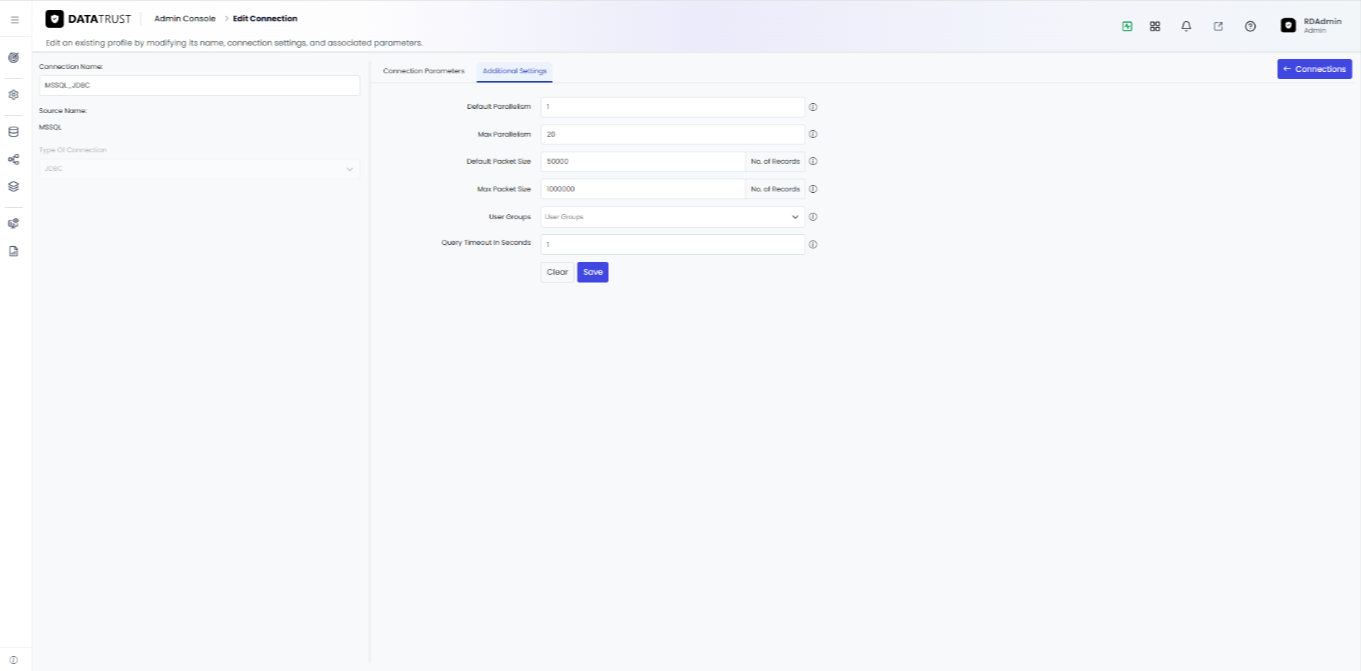This screenshot has width=1361, height=671.
Task: Open the document report icon in the sidebar
Action: pos(14,251)
